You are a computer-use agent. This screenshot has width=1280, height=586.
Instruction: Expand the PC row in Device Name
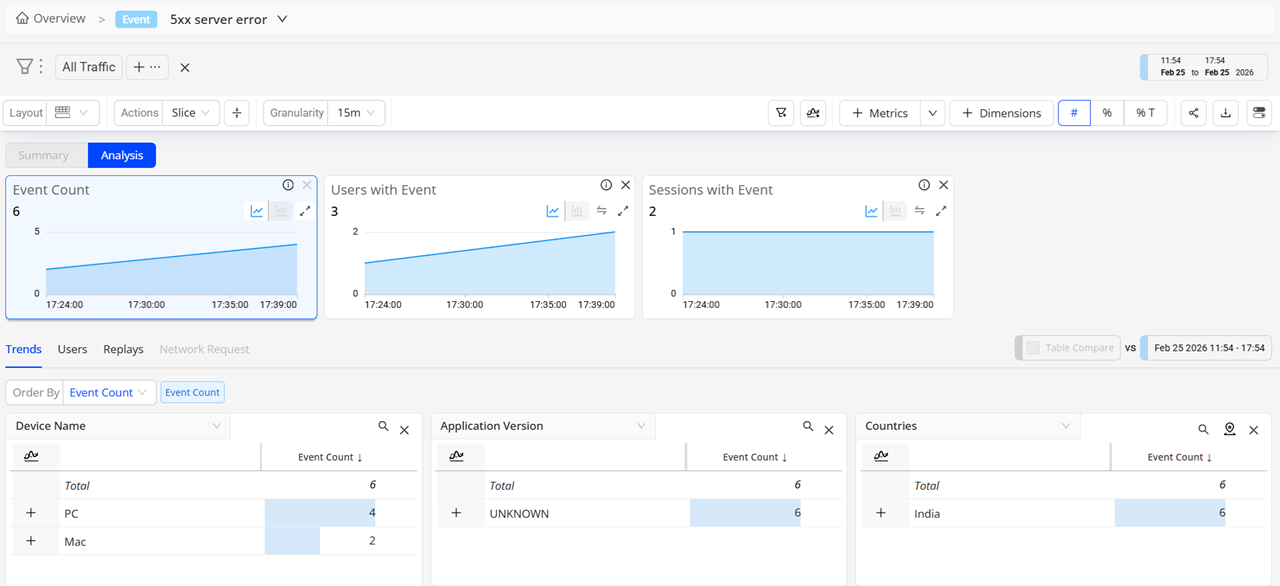tap(31, 513)
